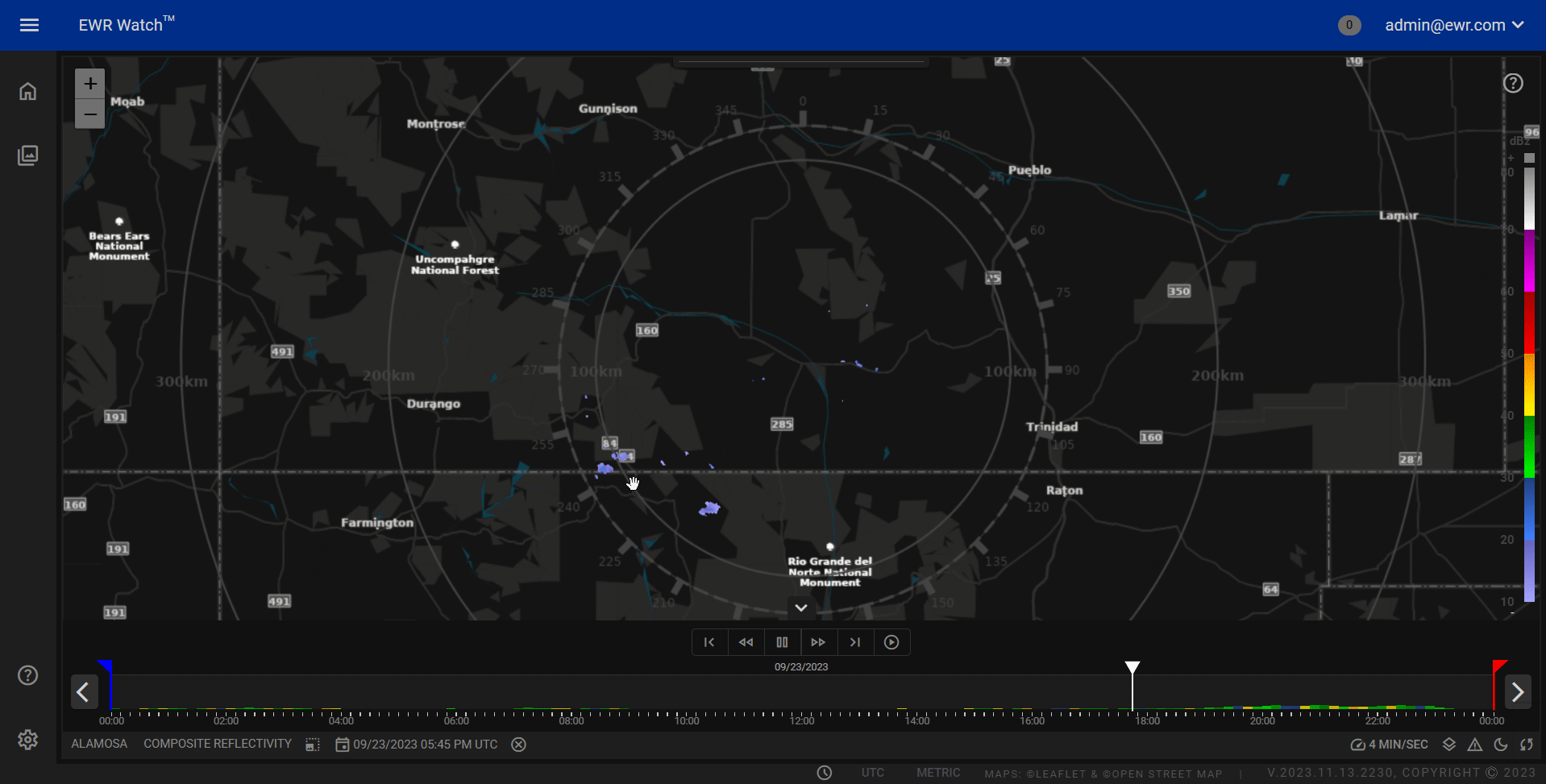Open map help question mark icon
This screenshot has width=1546, height=784.
point(1513,83)
